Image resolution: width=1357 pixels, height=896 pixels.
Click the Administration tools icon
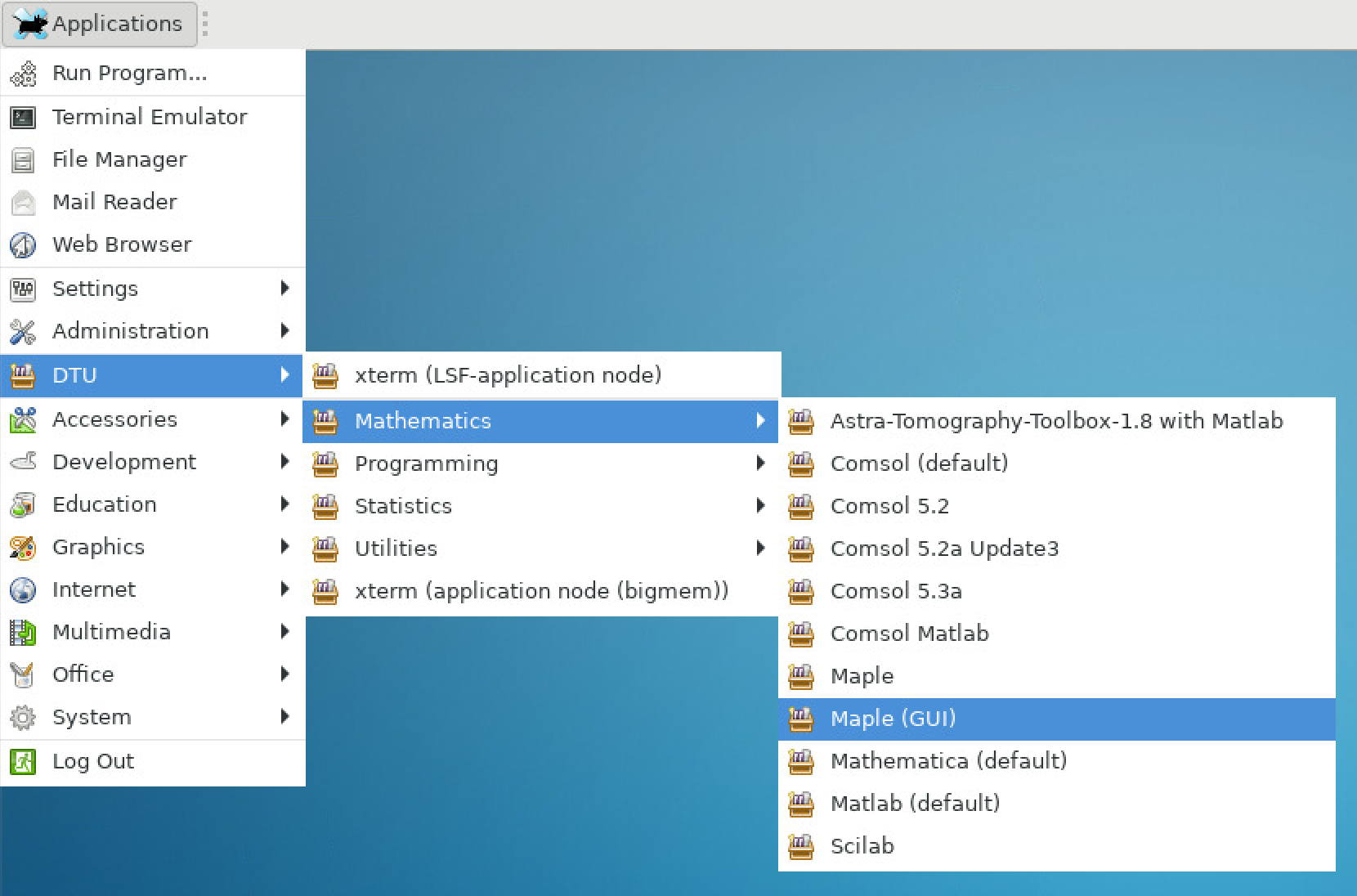(x=23, y=332)
